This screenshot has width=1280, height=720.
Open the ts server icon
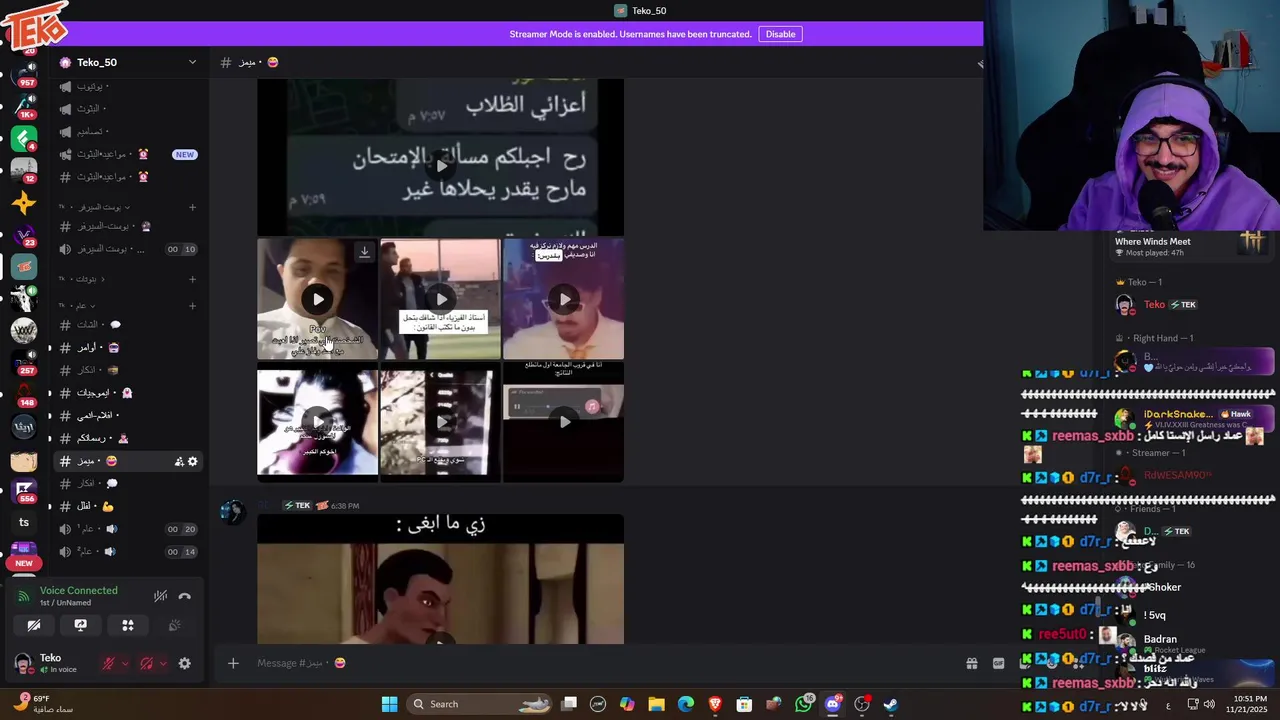point(24,523)
